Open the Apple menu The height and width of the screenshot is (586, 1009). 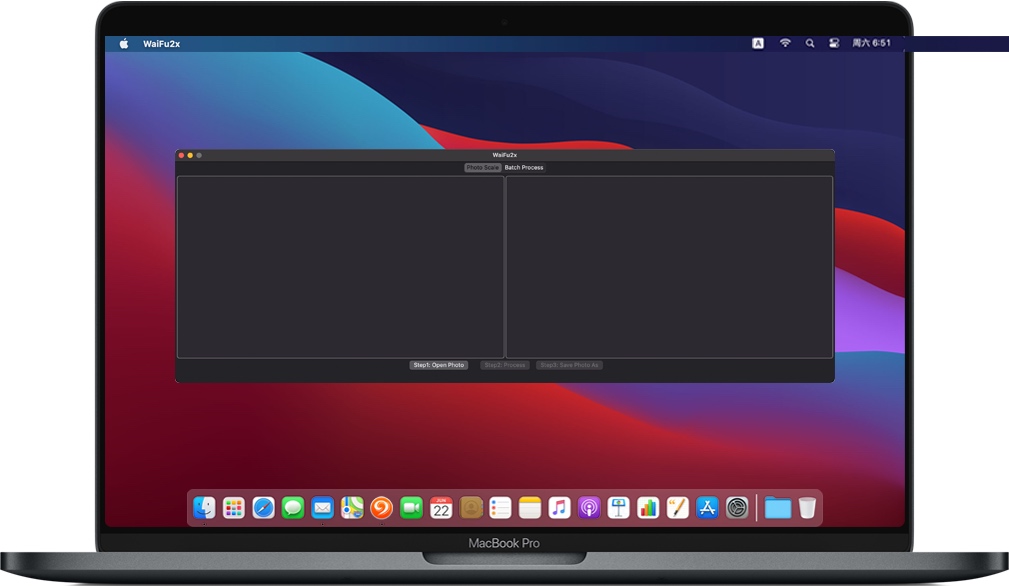click(x=123, y=43)
